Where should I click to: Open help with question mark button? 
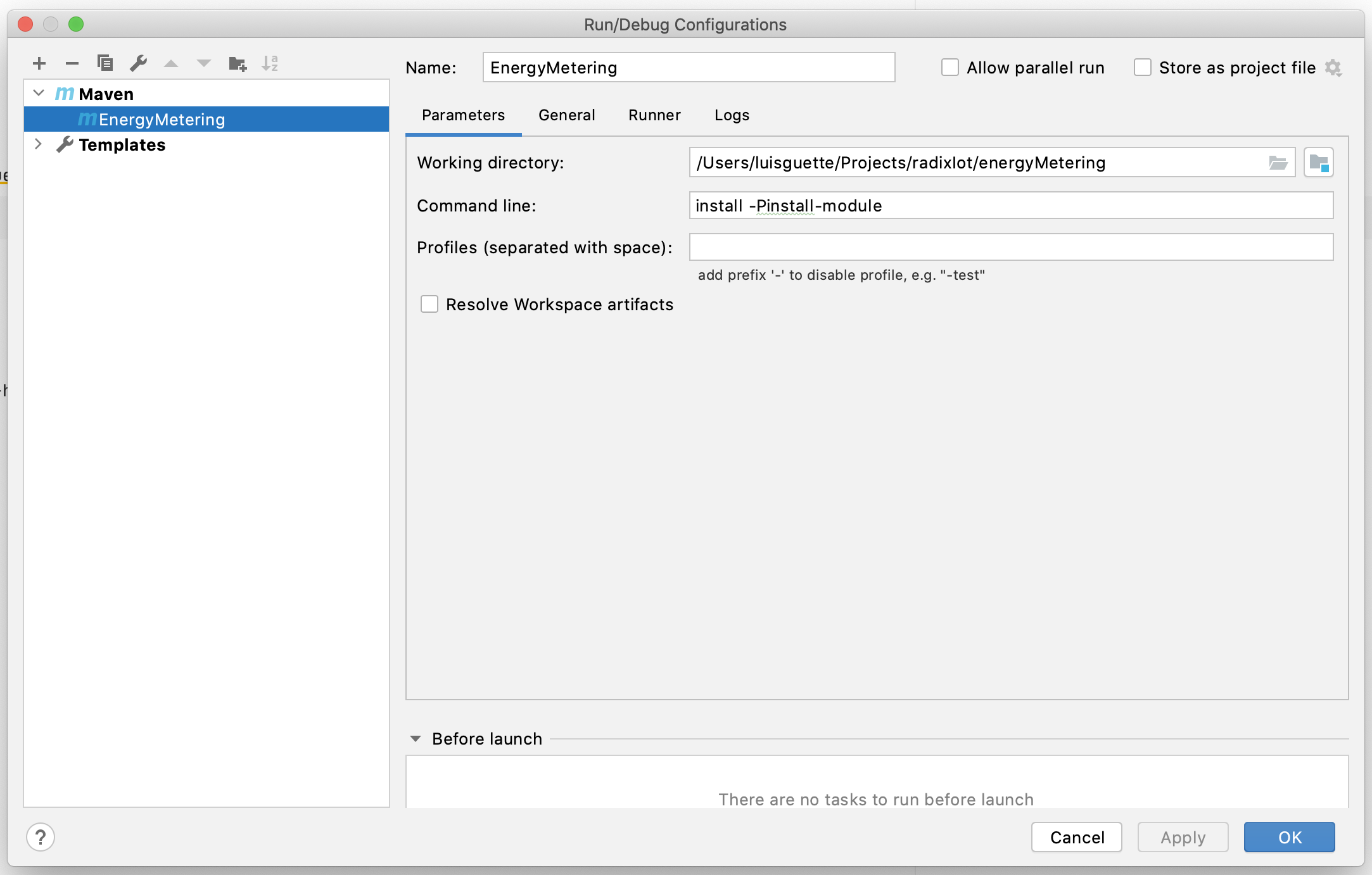click(x=41, y=837)
